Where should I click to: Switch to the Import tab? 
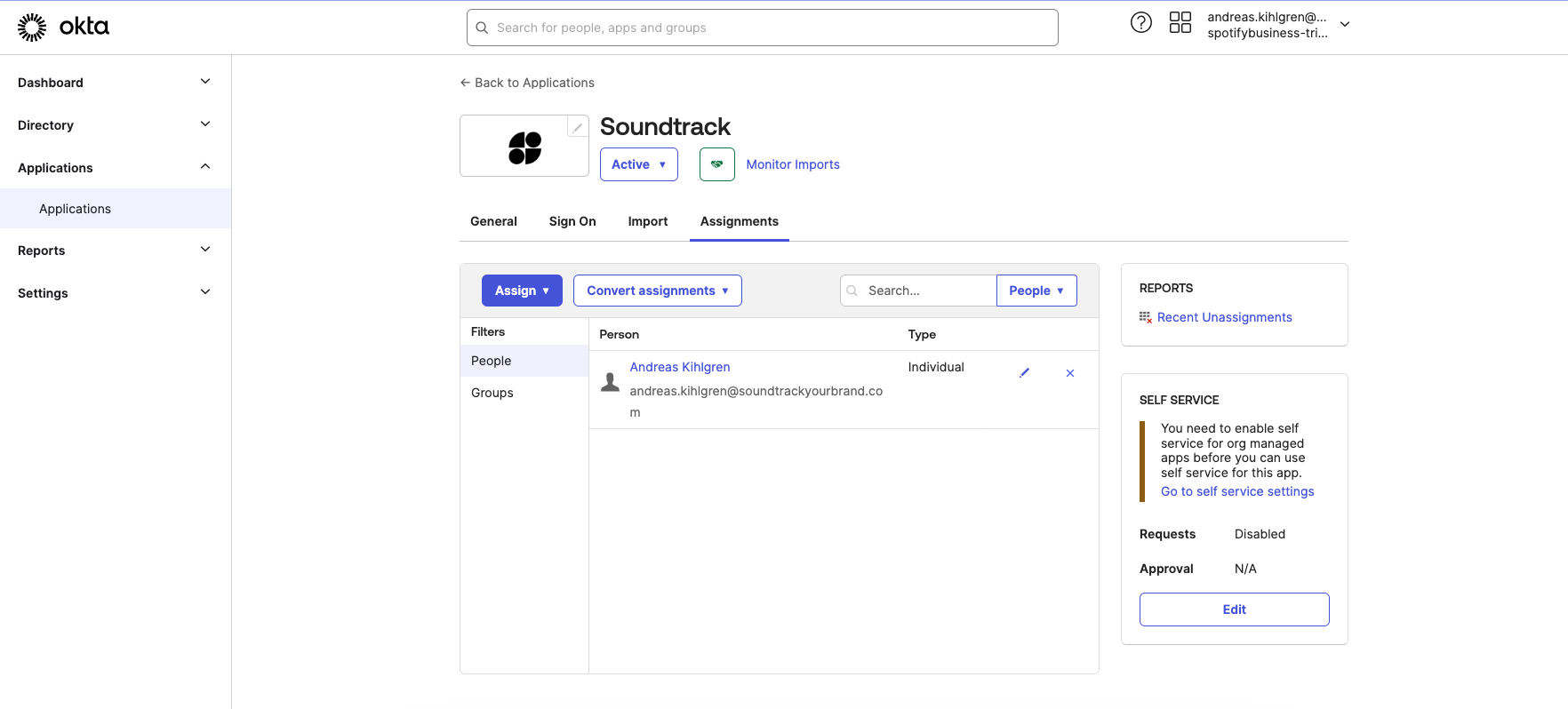point(648,221)
